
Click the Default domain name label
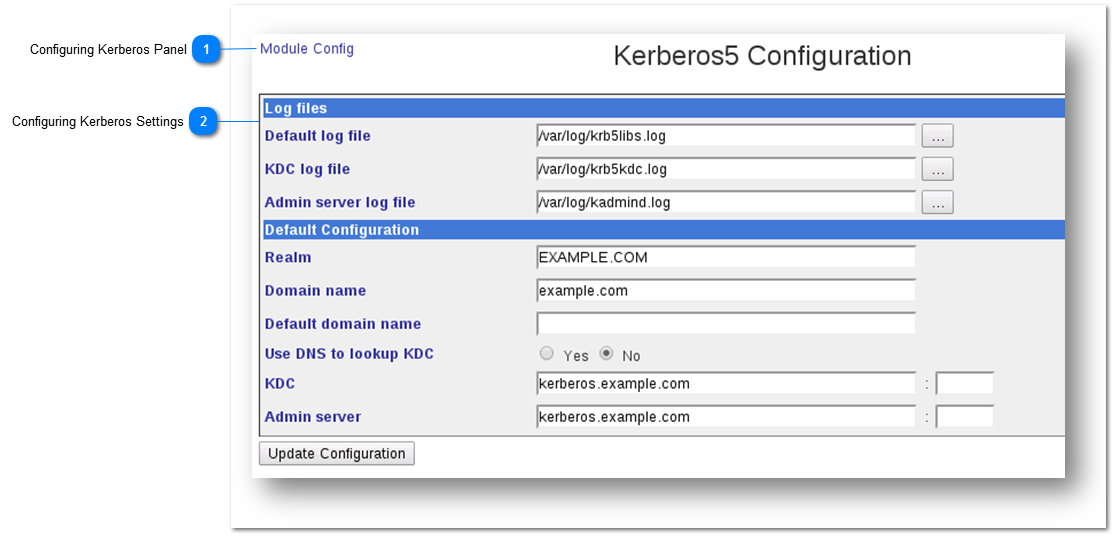coord(343,324)
